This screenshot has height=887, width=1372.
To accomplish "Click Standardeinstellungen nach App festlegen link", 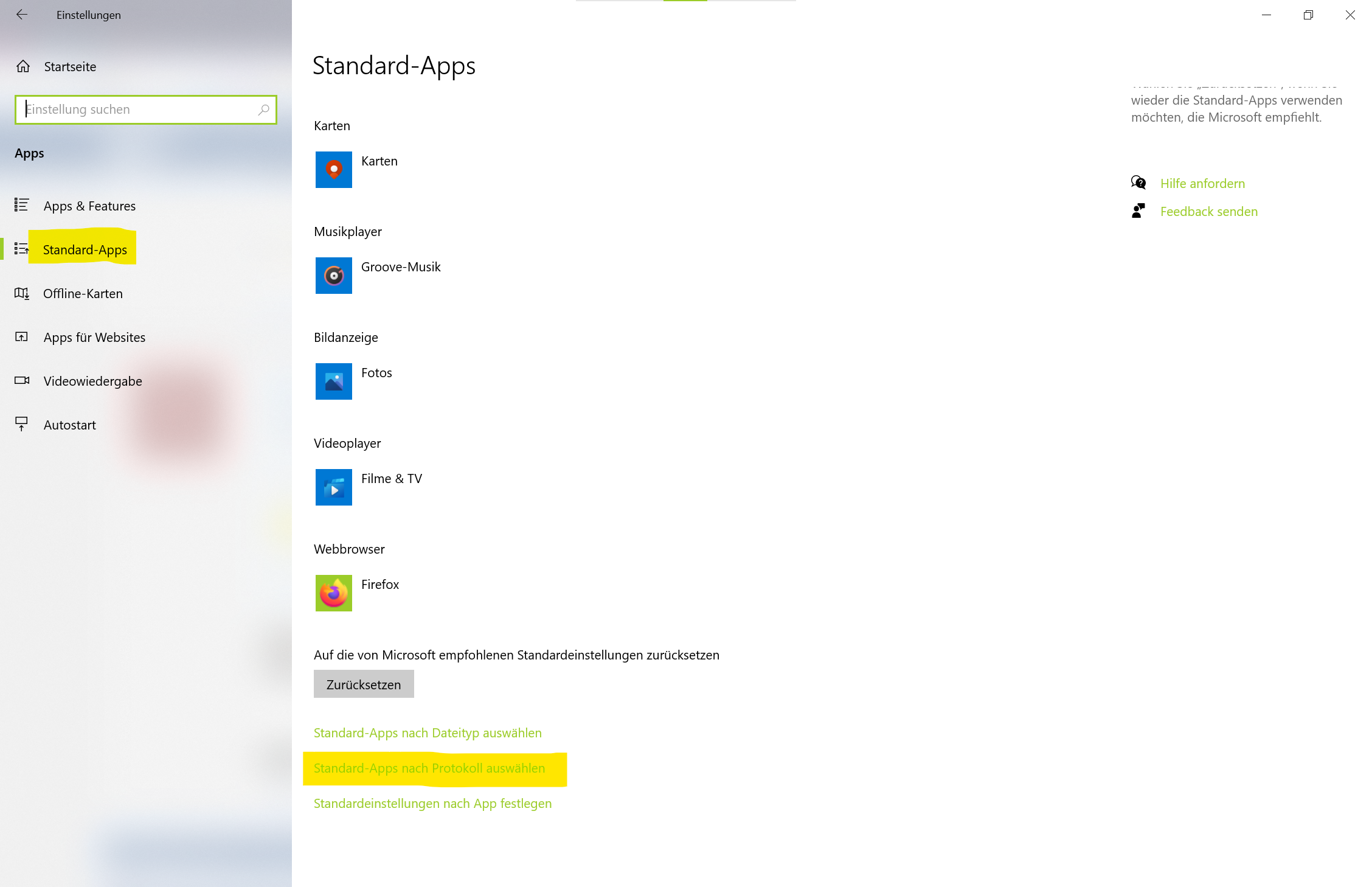I will [x=432, y=804].
